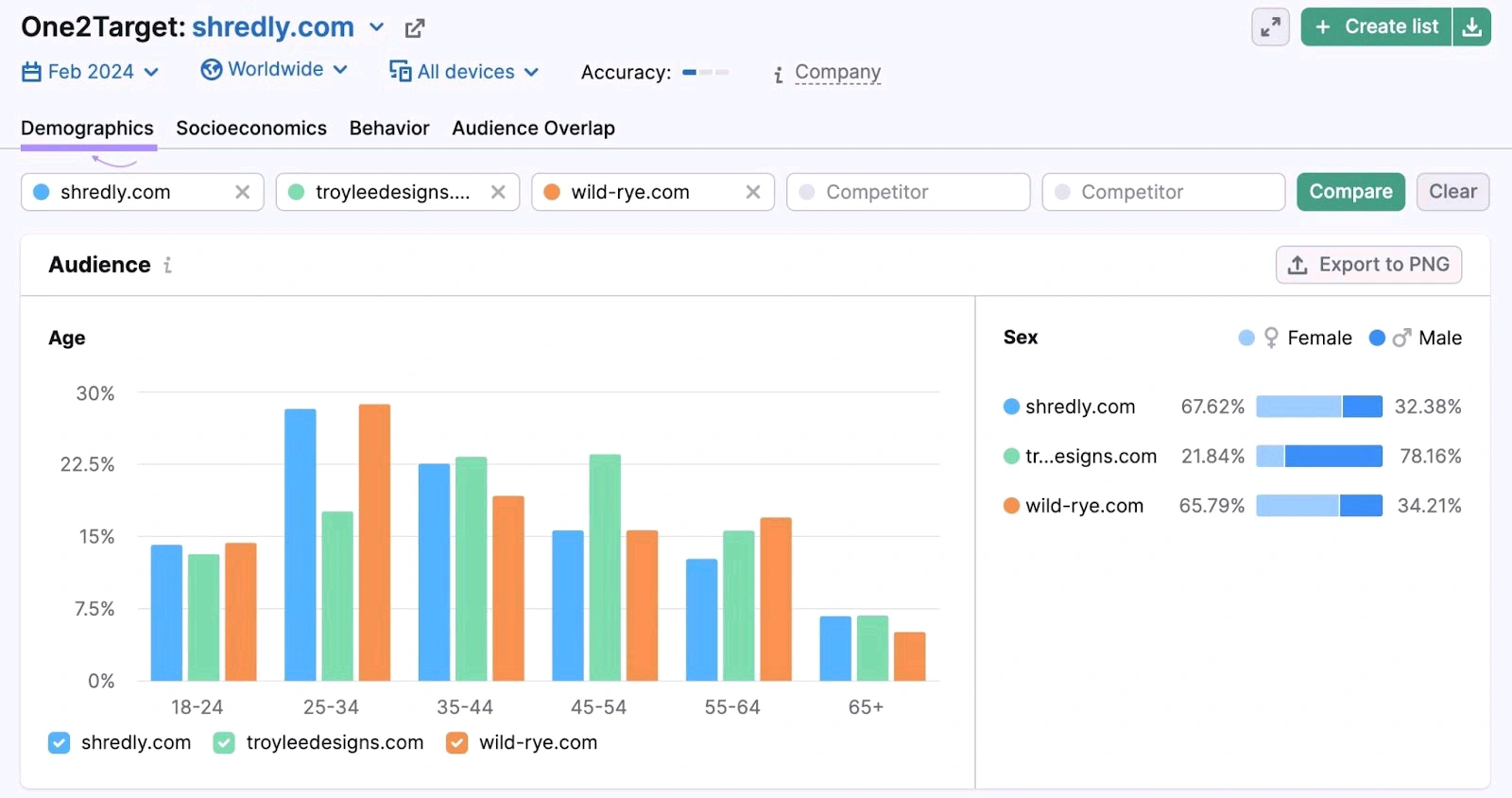Download the report with the download icon
This screenshot has height=798, width=1512.
[1471, 26]
